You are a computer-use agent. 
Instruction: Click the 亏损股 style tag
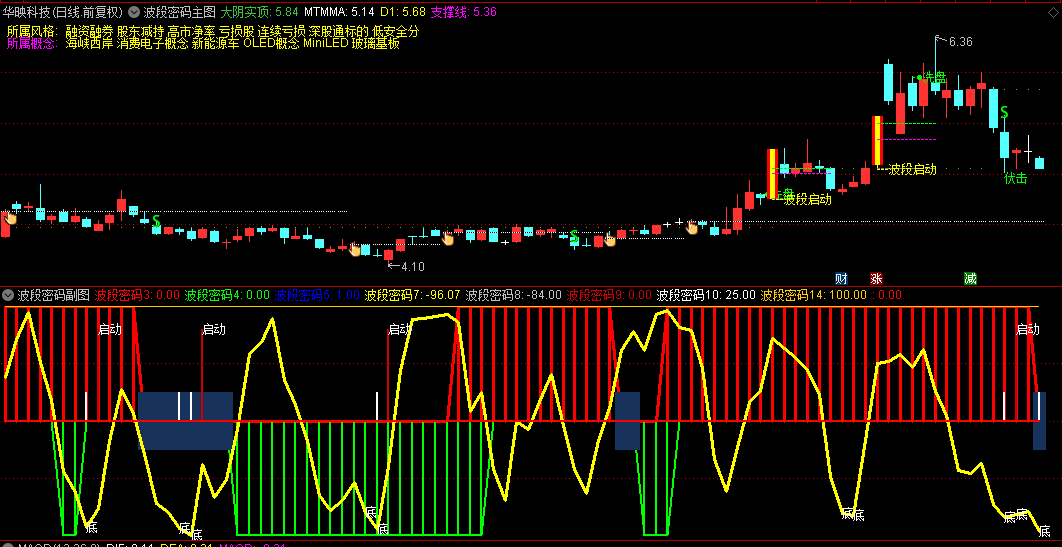tap(236, 31)
